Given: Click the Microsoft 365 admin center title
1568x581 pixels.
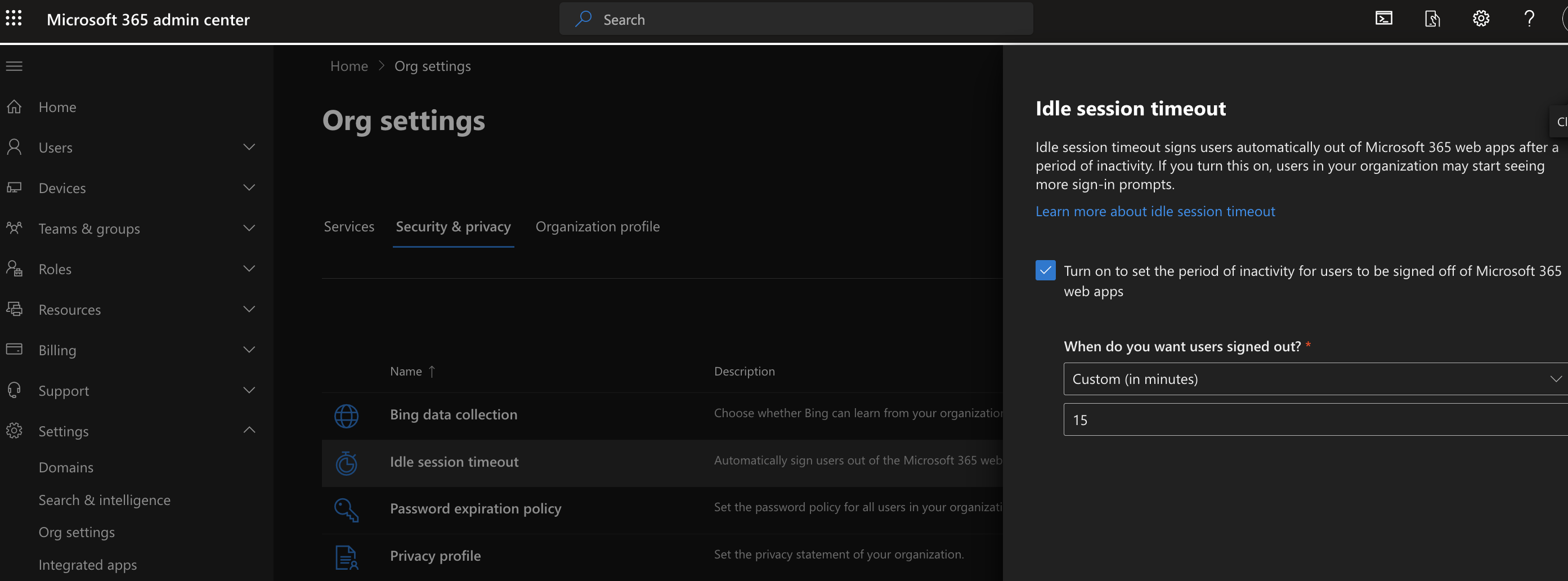Looking at the screenshot, I should click(x=148, y=20).
